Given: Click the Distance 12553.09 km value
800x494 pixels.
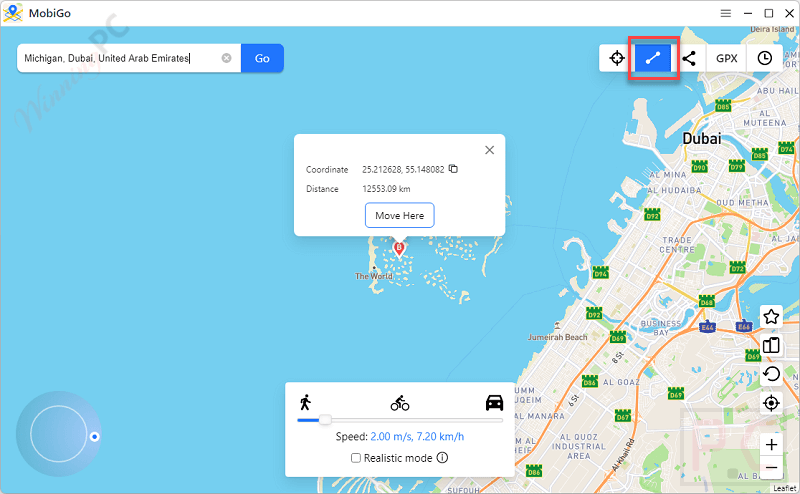Looking at the screenshot, I should click(386, 189).
